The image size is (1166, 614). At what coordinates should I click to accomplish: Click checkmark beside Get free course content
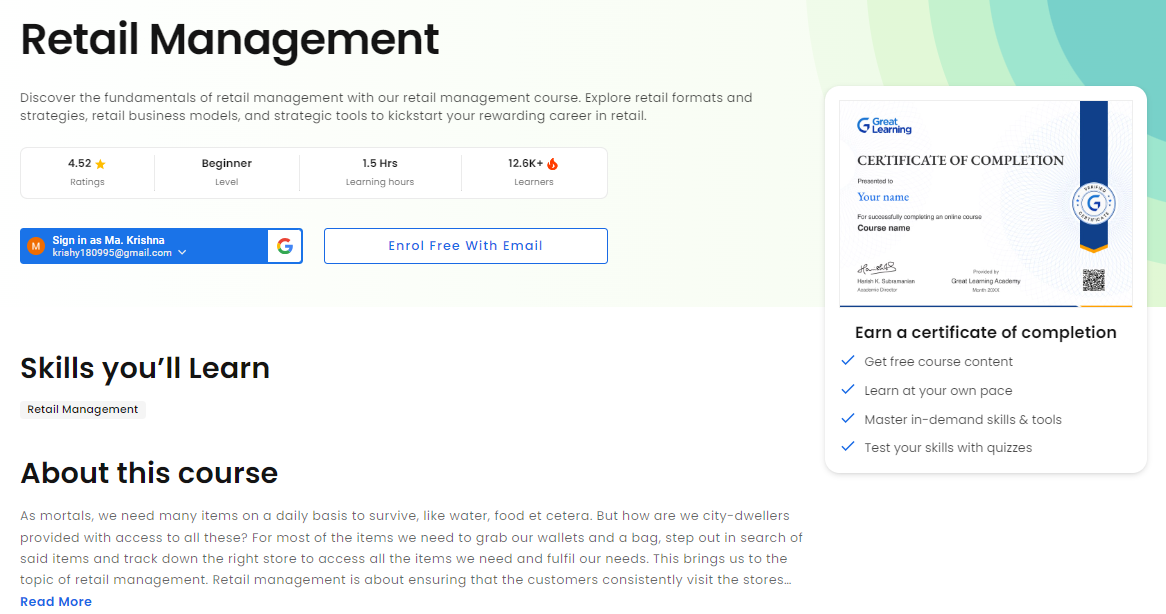point(848,361)
